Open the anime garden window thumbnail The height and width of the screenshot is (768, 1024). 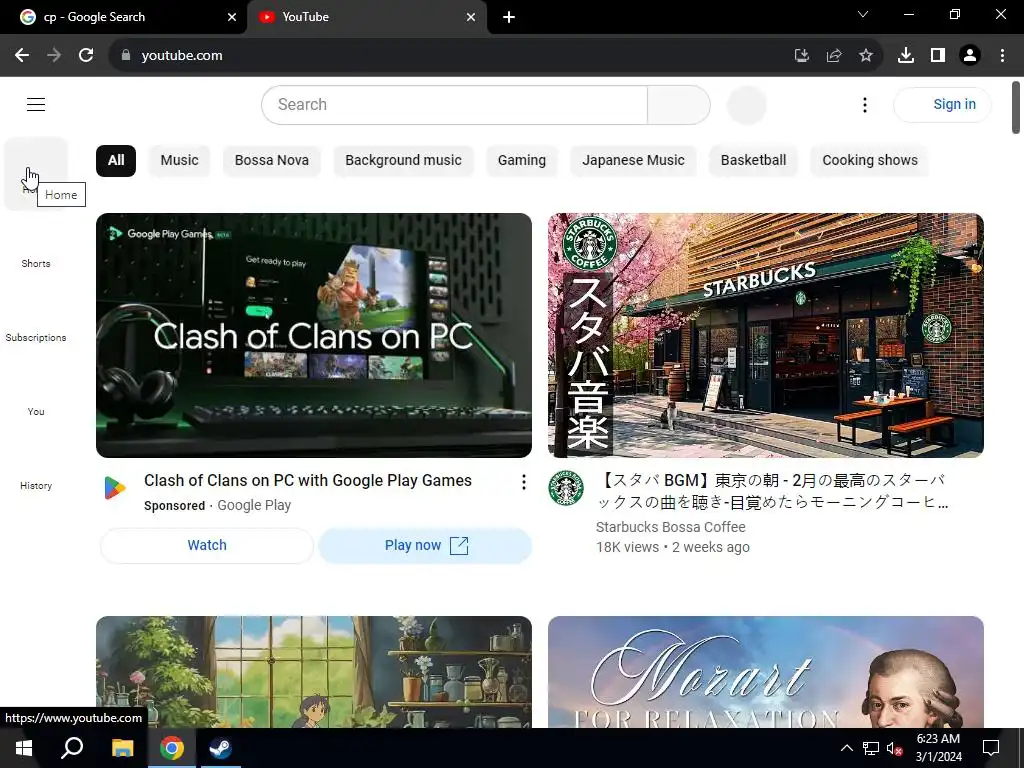tap(313, 672)
